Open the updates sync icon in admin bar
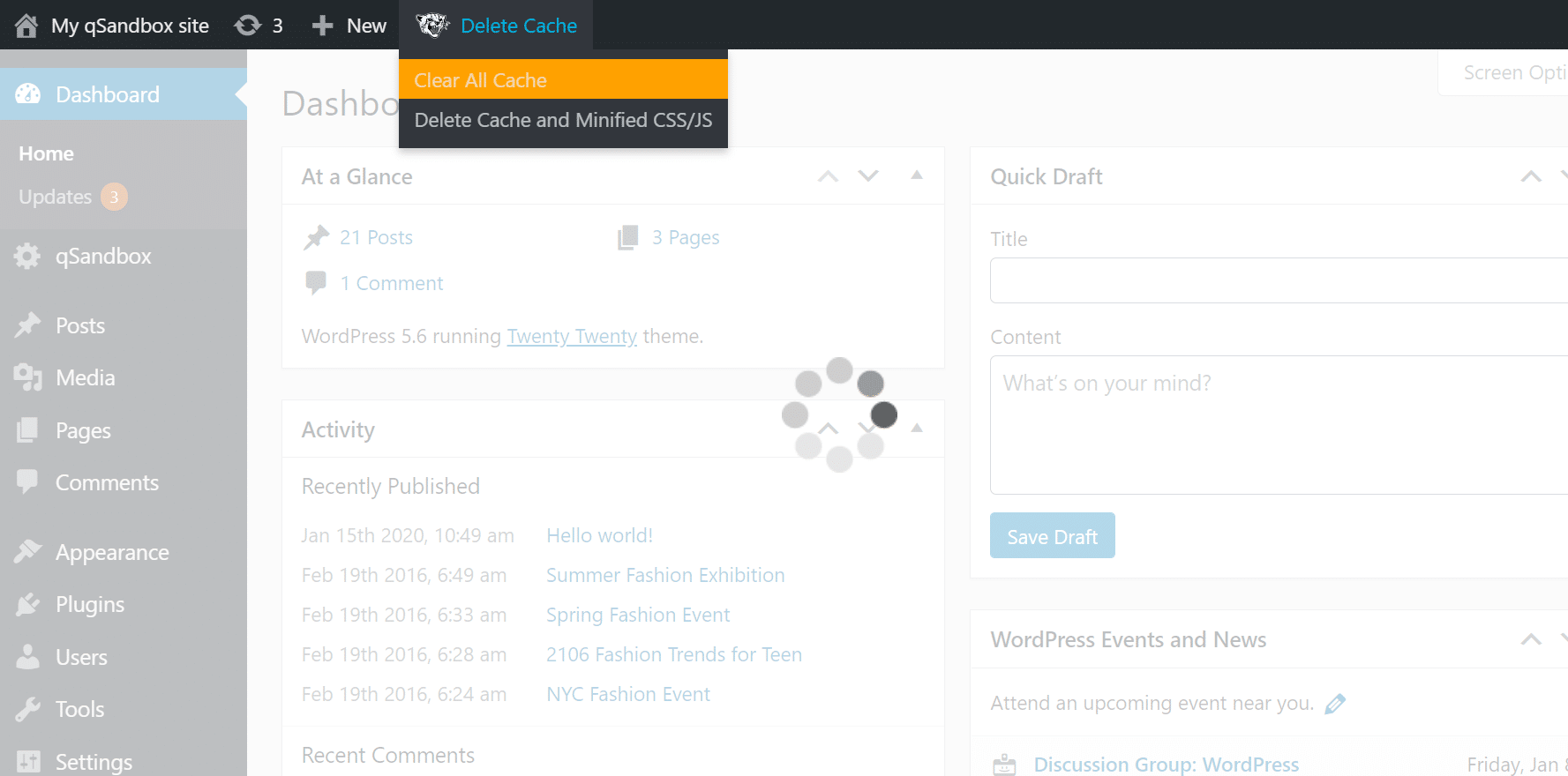1568x776 pixels. pyautogui.click(x=248, y=26)
